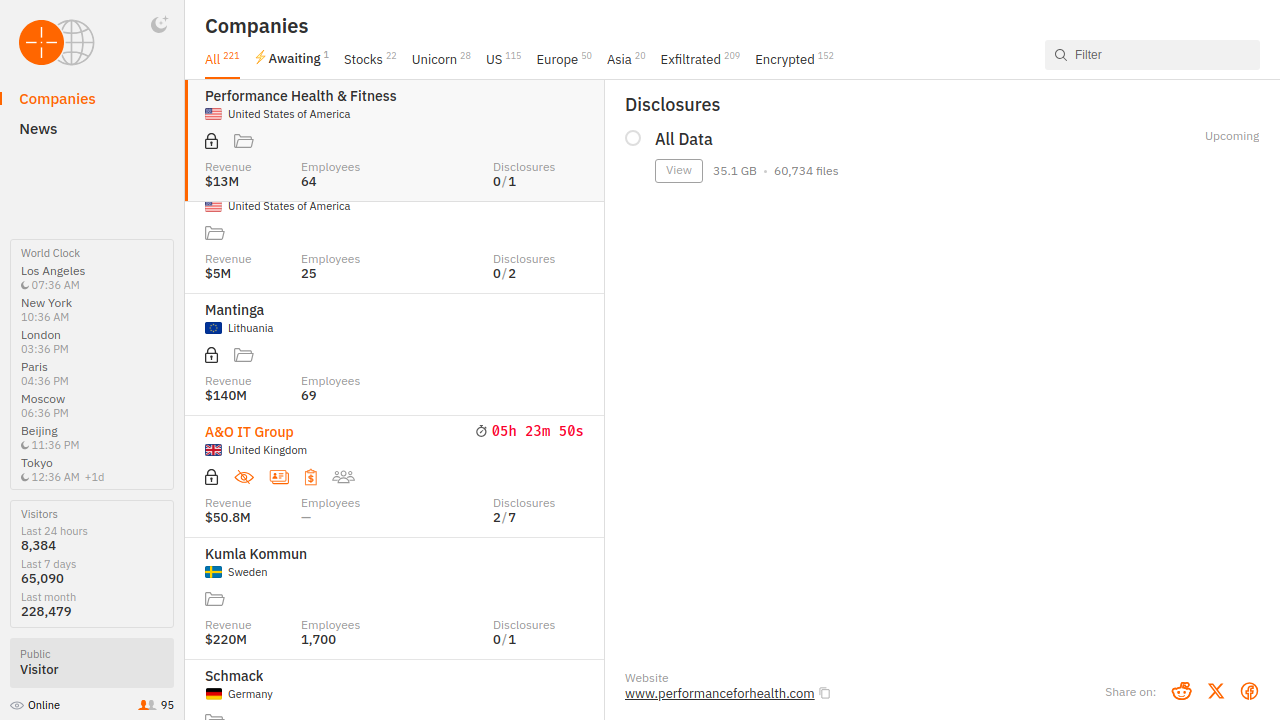Click the folder icon for Kumla Kommun
1280x720 pixels.
(x=214, y=600)
